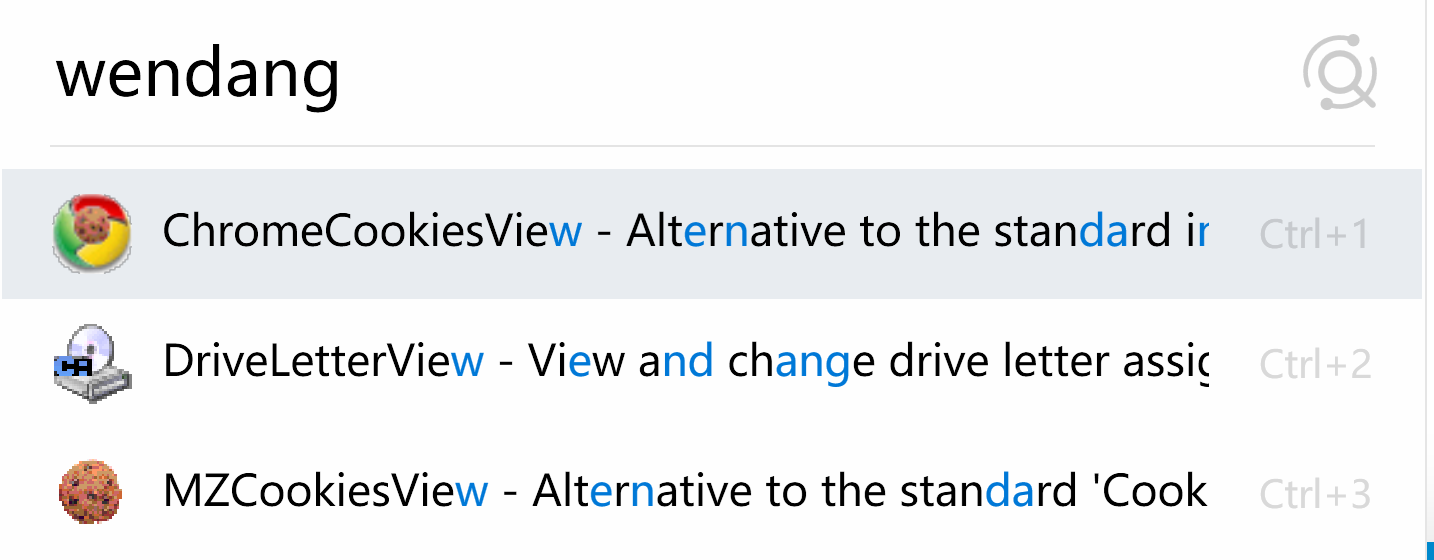This screenshot has width=1434, height=560.
Task: Open MZCookiesView 'Alternative to the standard Cook' description
Action: pos(870,491)
